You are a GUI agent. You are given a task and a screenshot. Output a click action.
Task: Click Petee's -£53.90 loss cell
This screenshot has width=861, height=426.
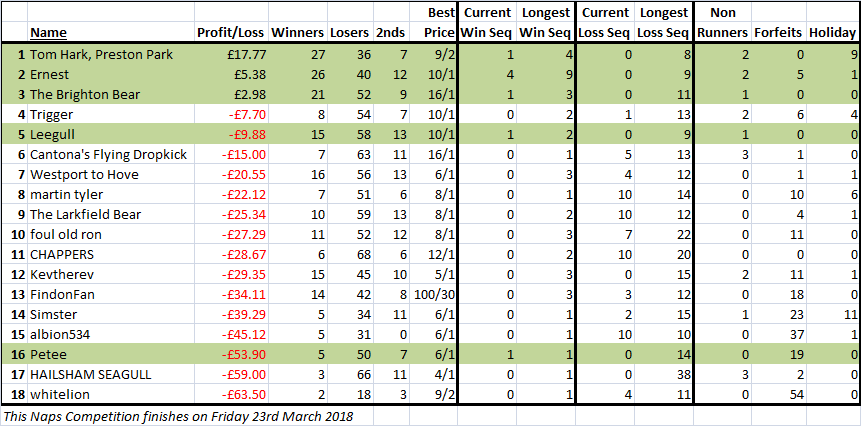click(232, 355)
